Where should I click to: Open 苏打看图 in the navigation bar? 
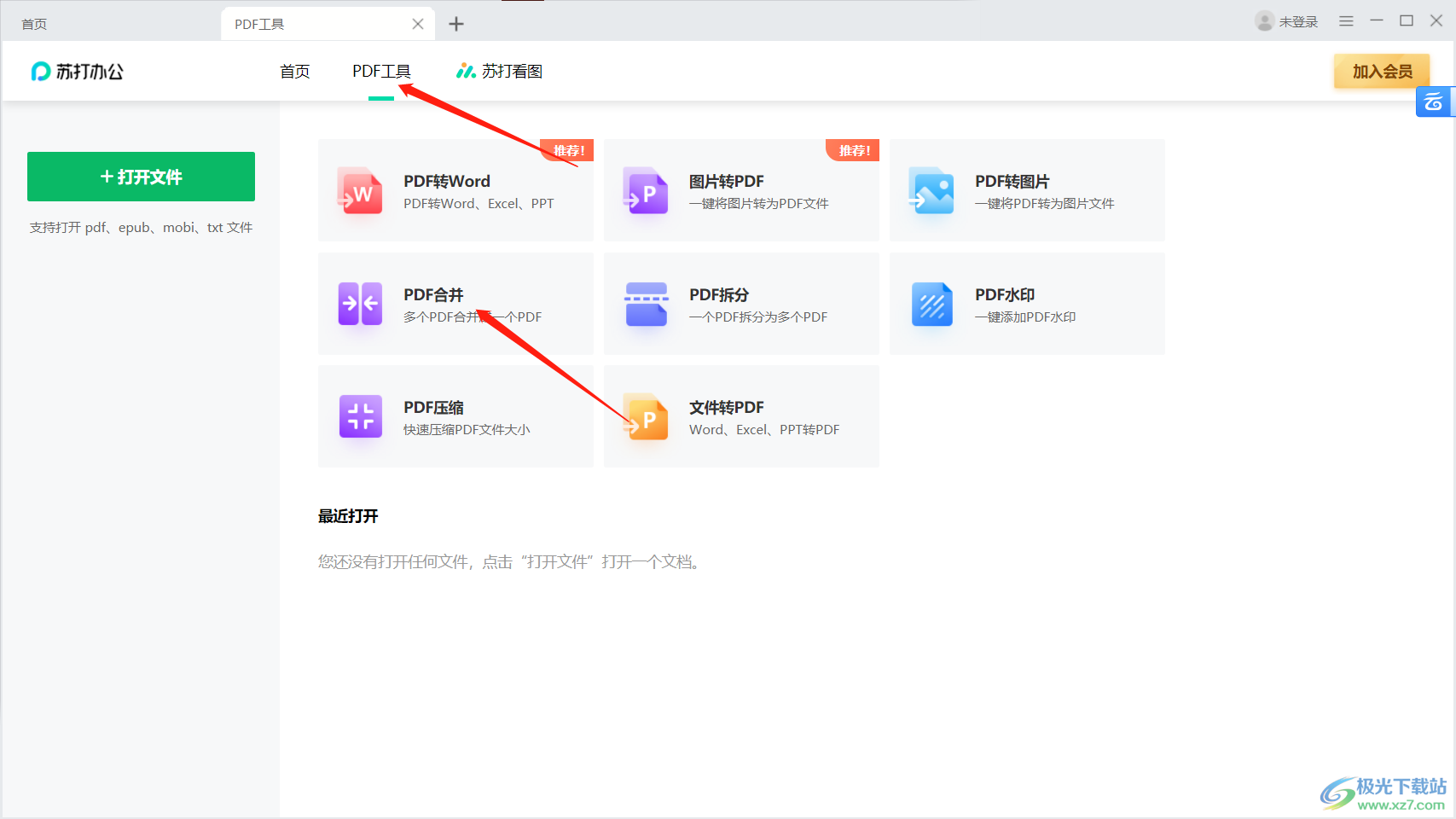500,72
